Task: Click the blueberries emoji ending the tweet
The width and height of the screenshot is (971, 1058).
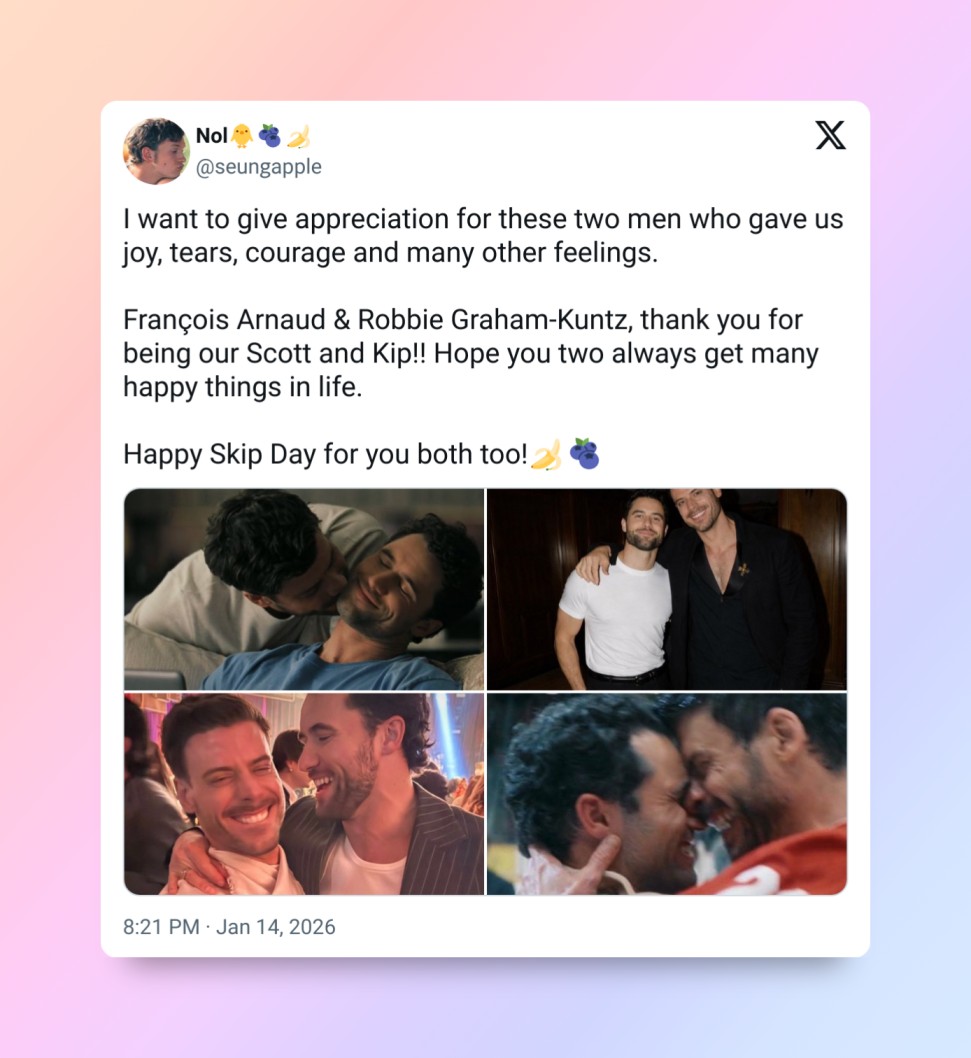Action: pos(584,454)
